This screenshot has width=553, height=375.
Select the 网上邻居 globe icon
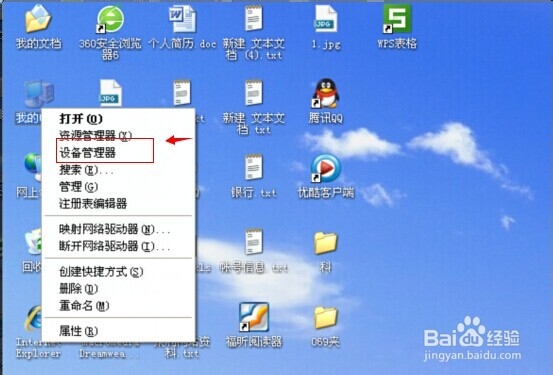32,167
